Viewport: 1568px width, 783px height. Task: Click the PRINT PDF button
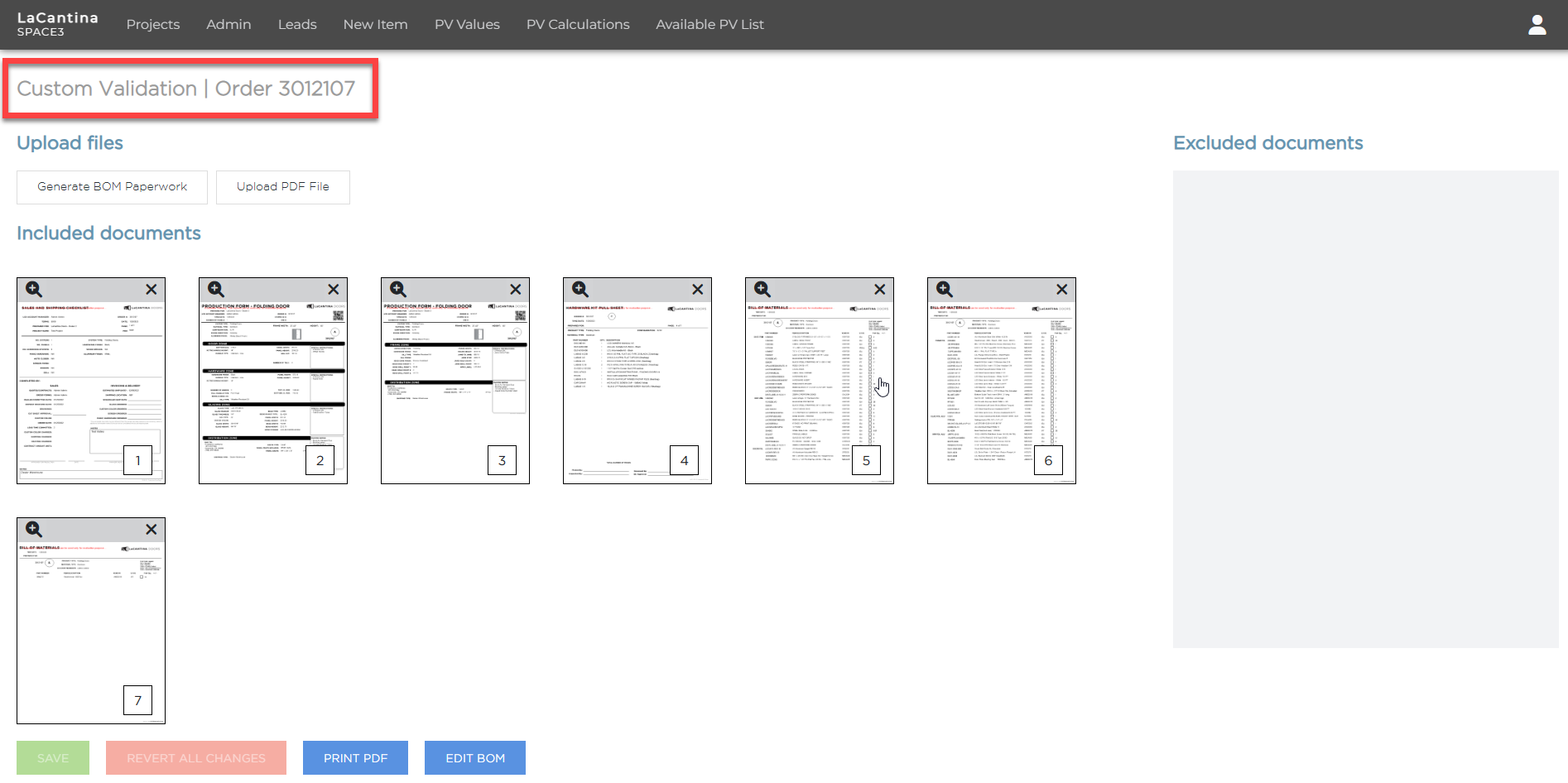(x=355, y=758)
